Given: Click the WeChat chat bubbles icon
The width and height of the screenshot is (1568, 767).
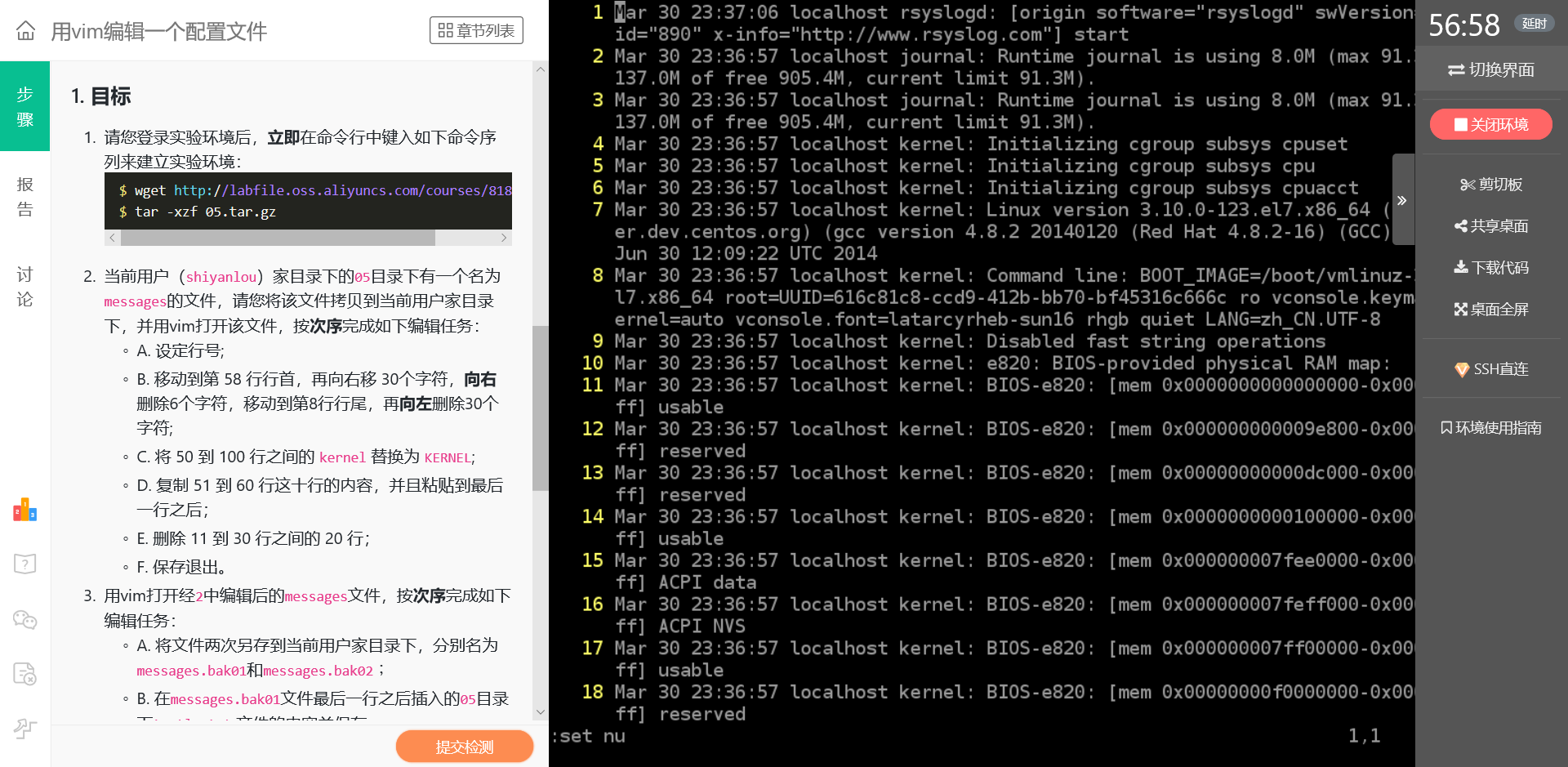Looking at the screenshot, I should 24,620.
